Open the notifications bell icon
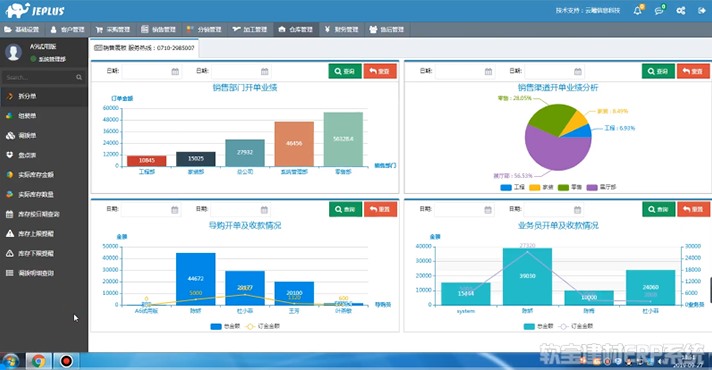Image resolution: width=712 pixels, height=370 pixels. [x=638, y=10]
